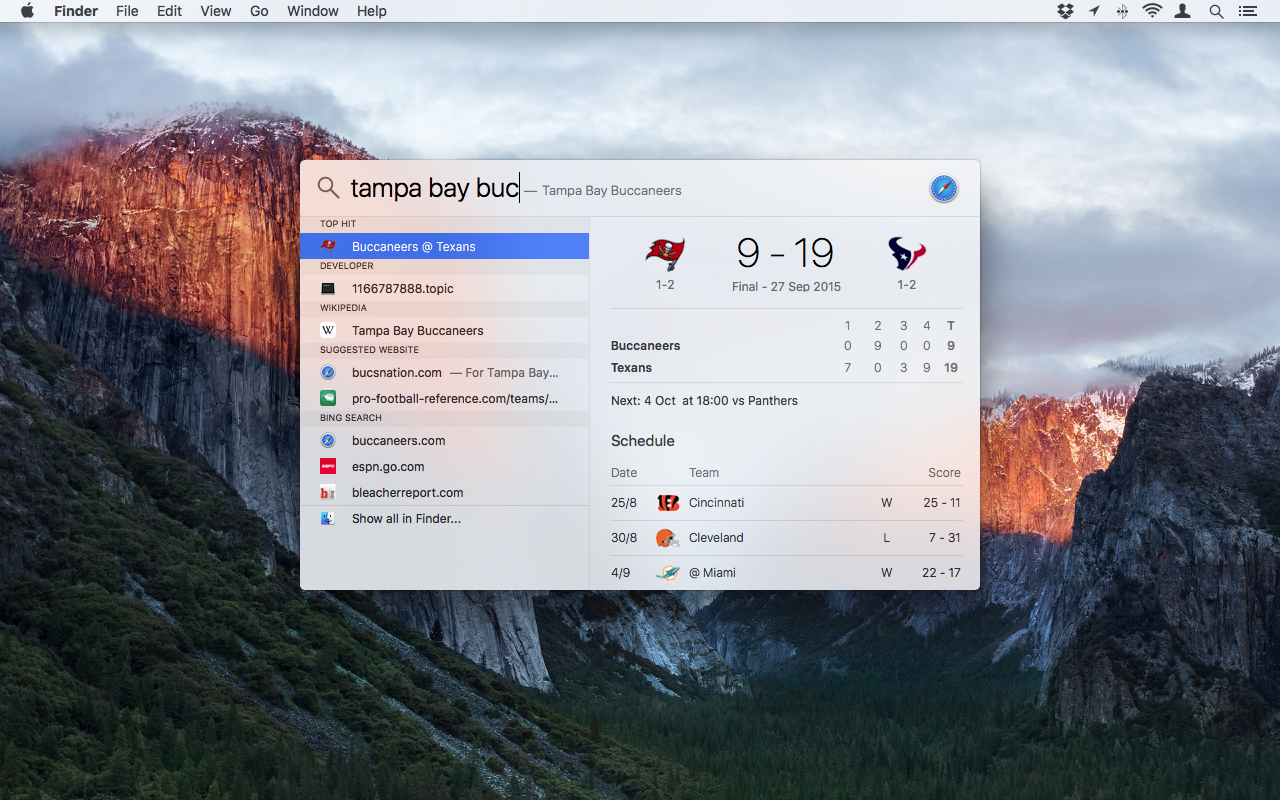The width and height of the screenshot is (1280, 800).
Task: Click the Cleveland Browns helmet logo
Action: coord(668,538)
